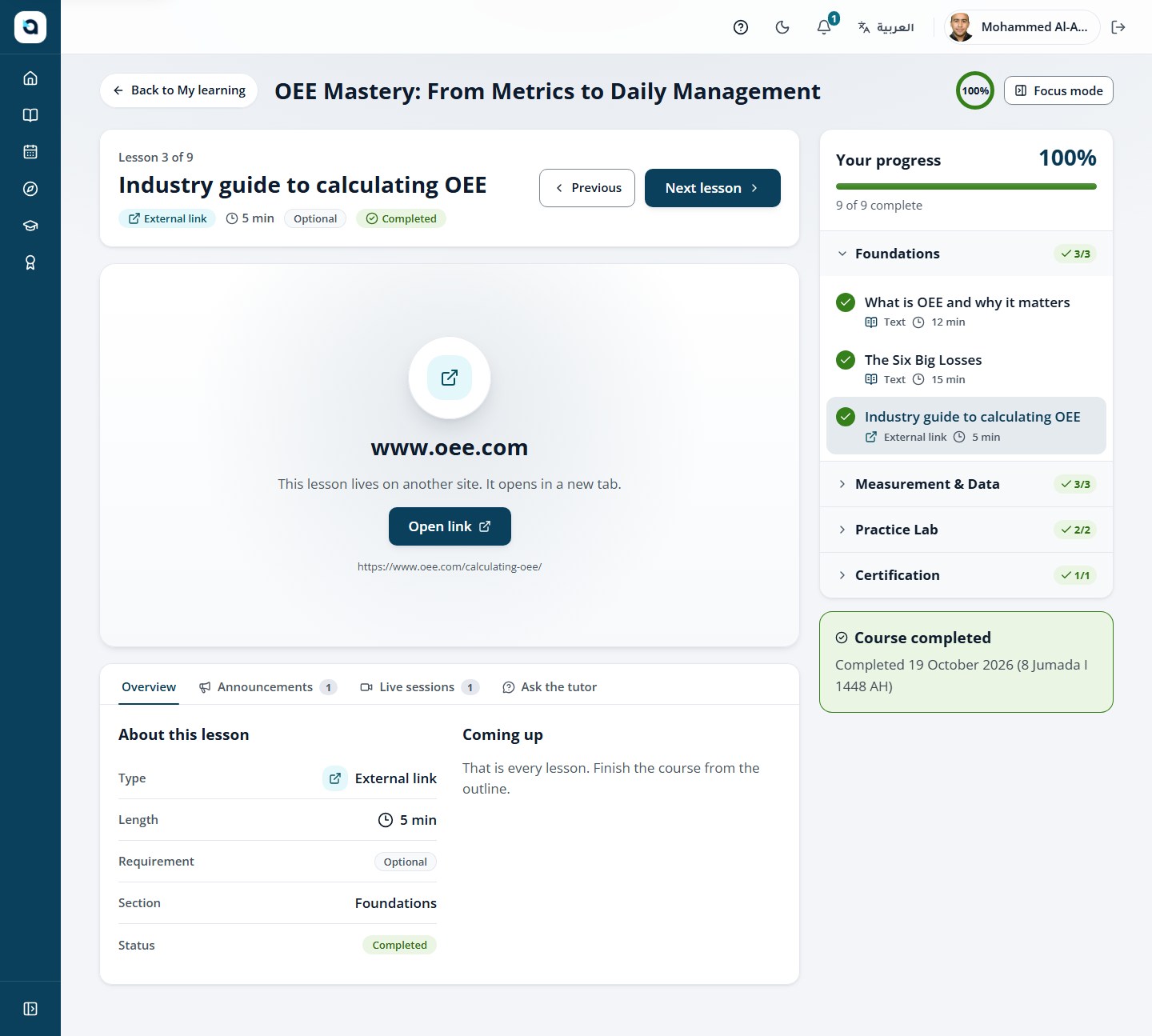Enable Focus mode
Viewport: 1152px width, 1036px height.
click(x=1058, y=90)
